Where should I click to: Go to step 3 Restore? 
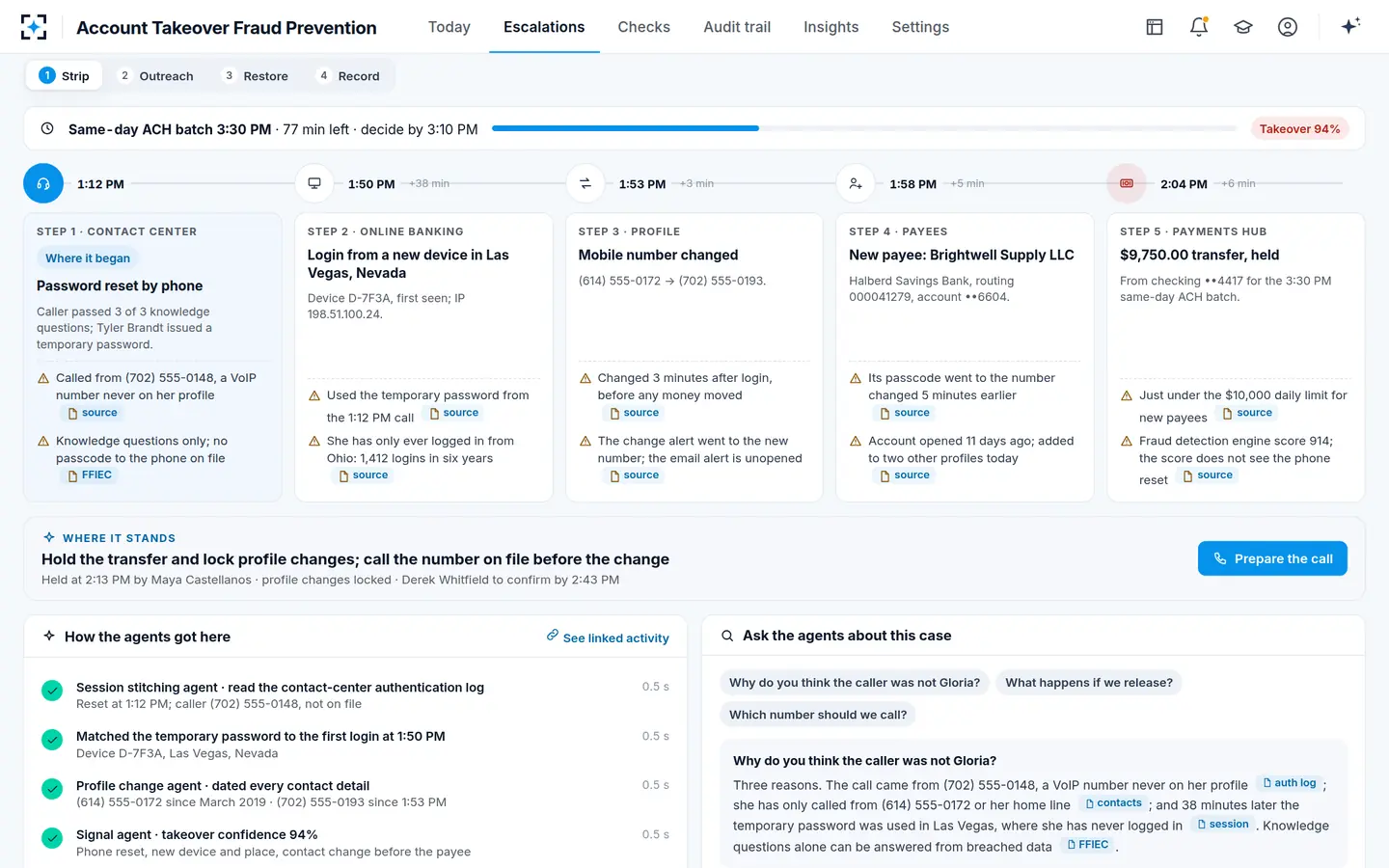pos(256,76)
